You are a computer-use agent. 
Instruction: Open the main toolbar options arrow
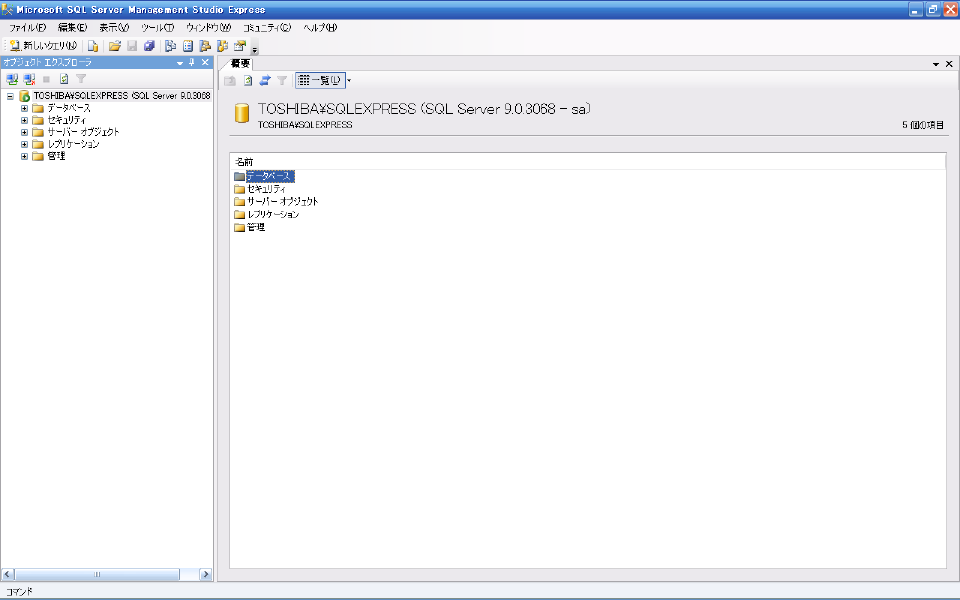tap(255, 48)
